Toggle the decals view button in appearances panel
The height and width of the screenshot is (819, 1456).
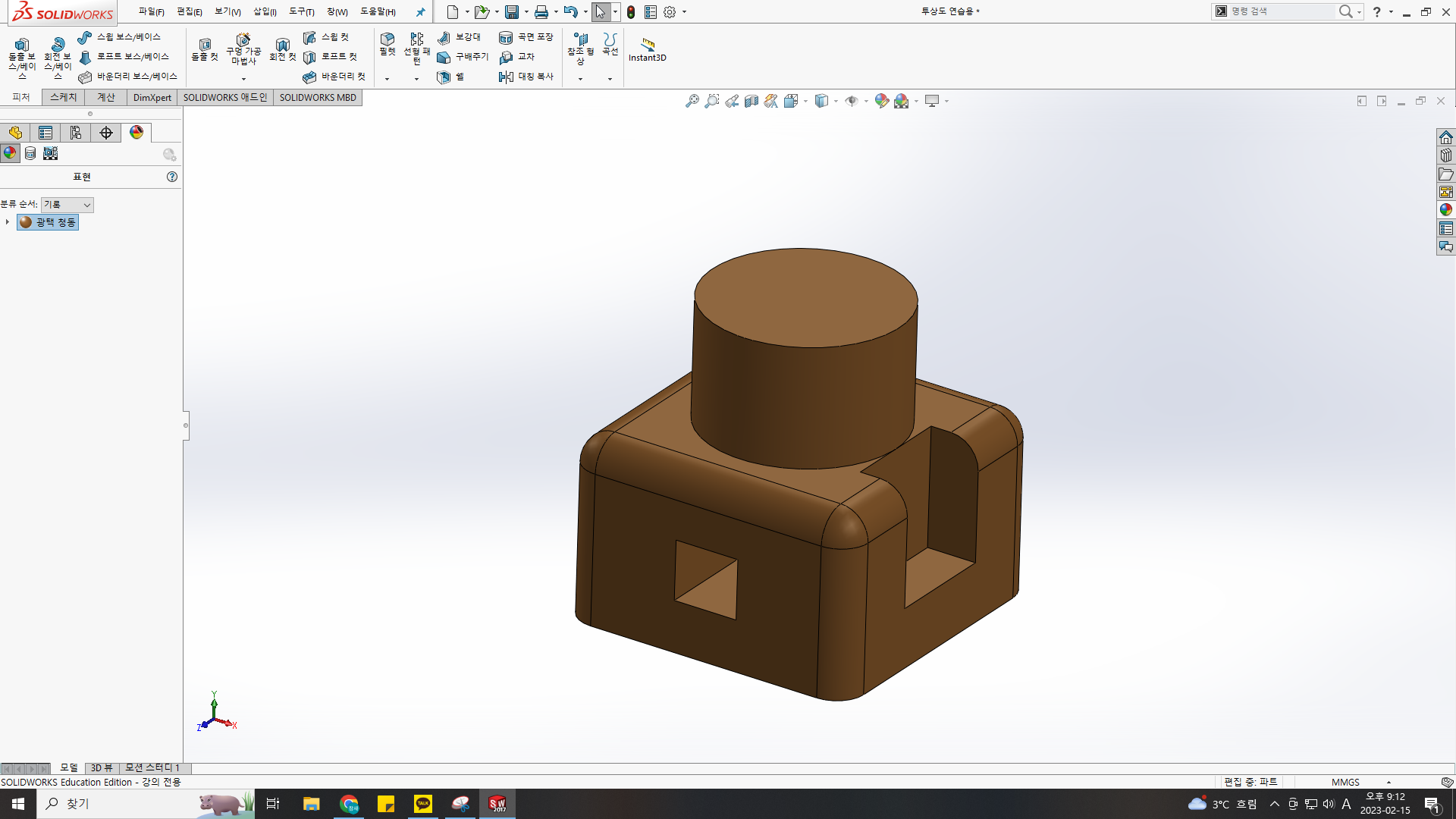[x=30, y=153]
